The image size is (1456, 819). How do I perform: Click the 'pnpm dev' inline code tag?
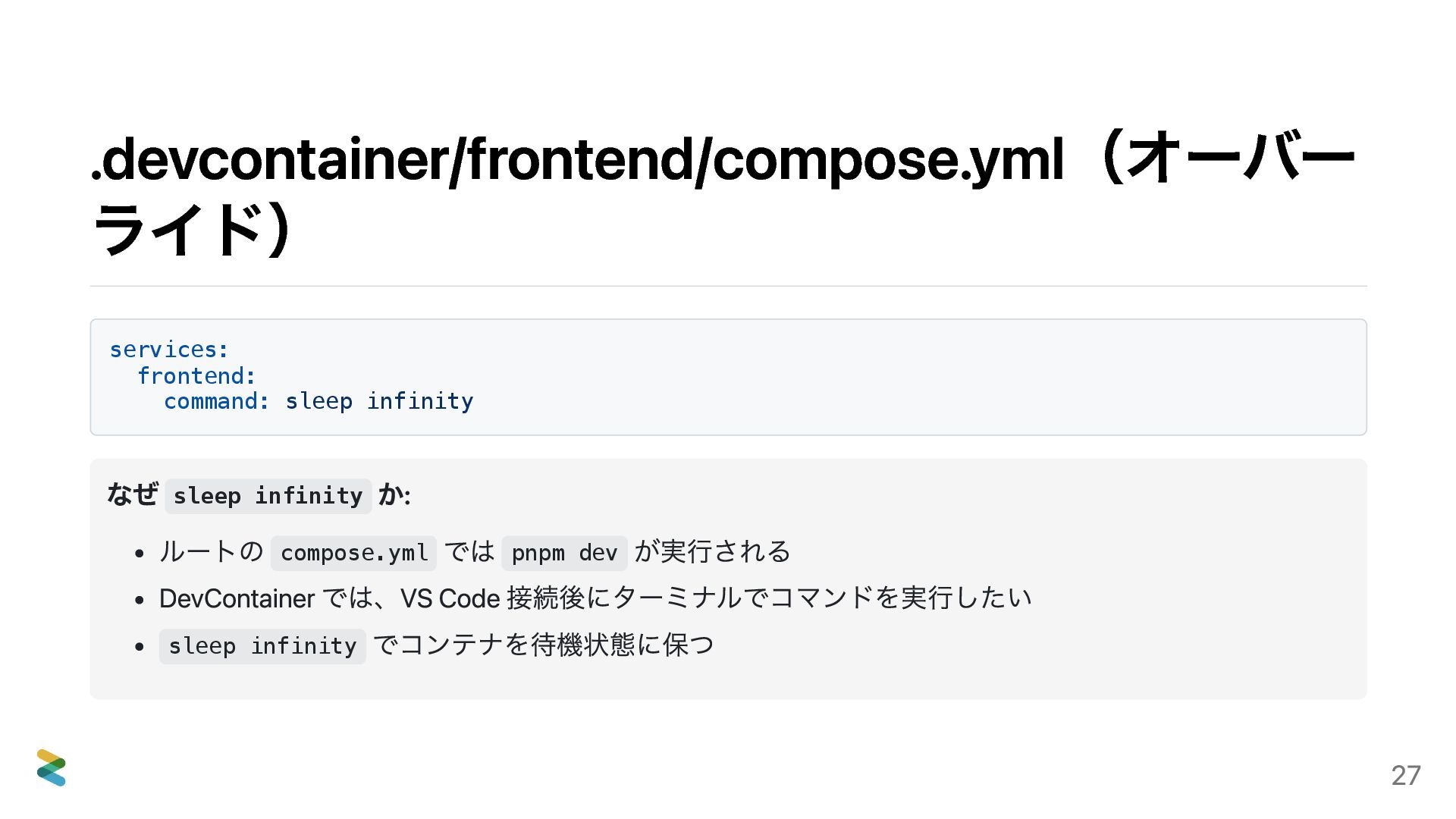(564, 553)
